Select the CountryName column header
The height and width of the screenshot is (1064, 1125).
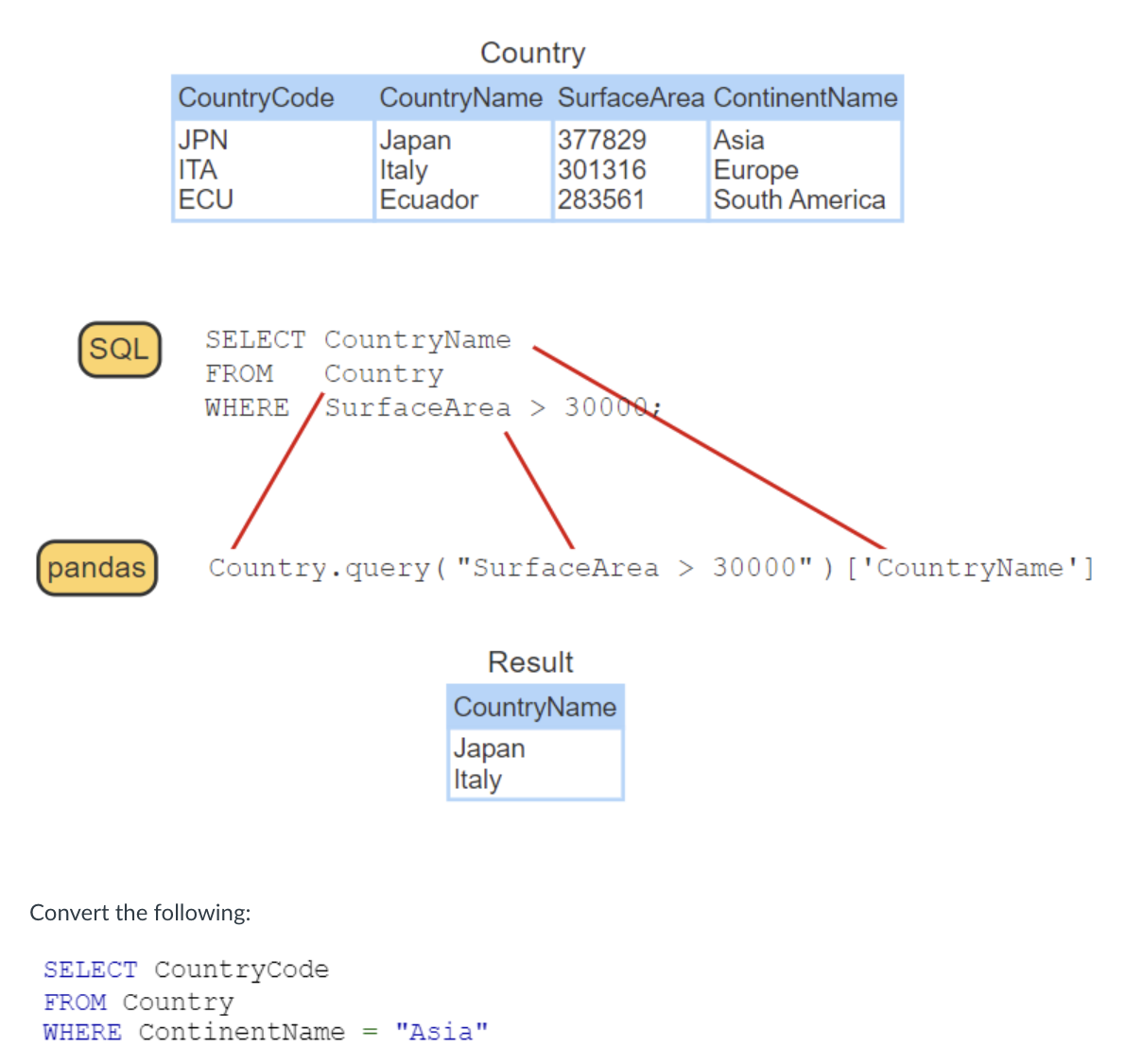[x=460, y=97]
